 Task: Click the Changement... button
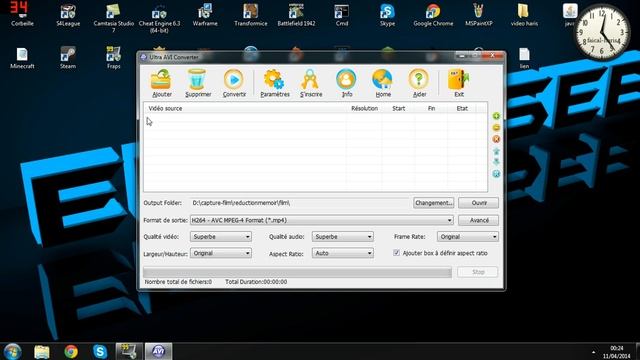coord(433,203)
